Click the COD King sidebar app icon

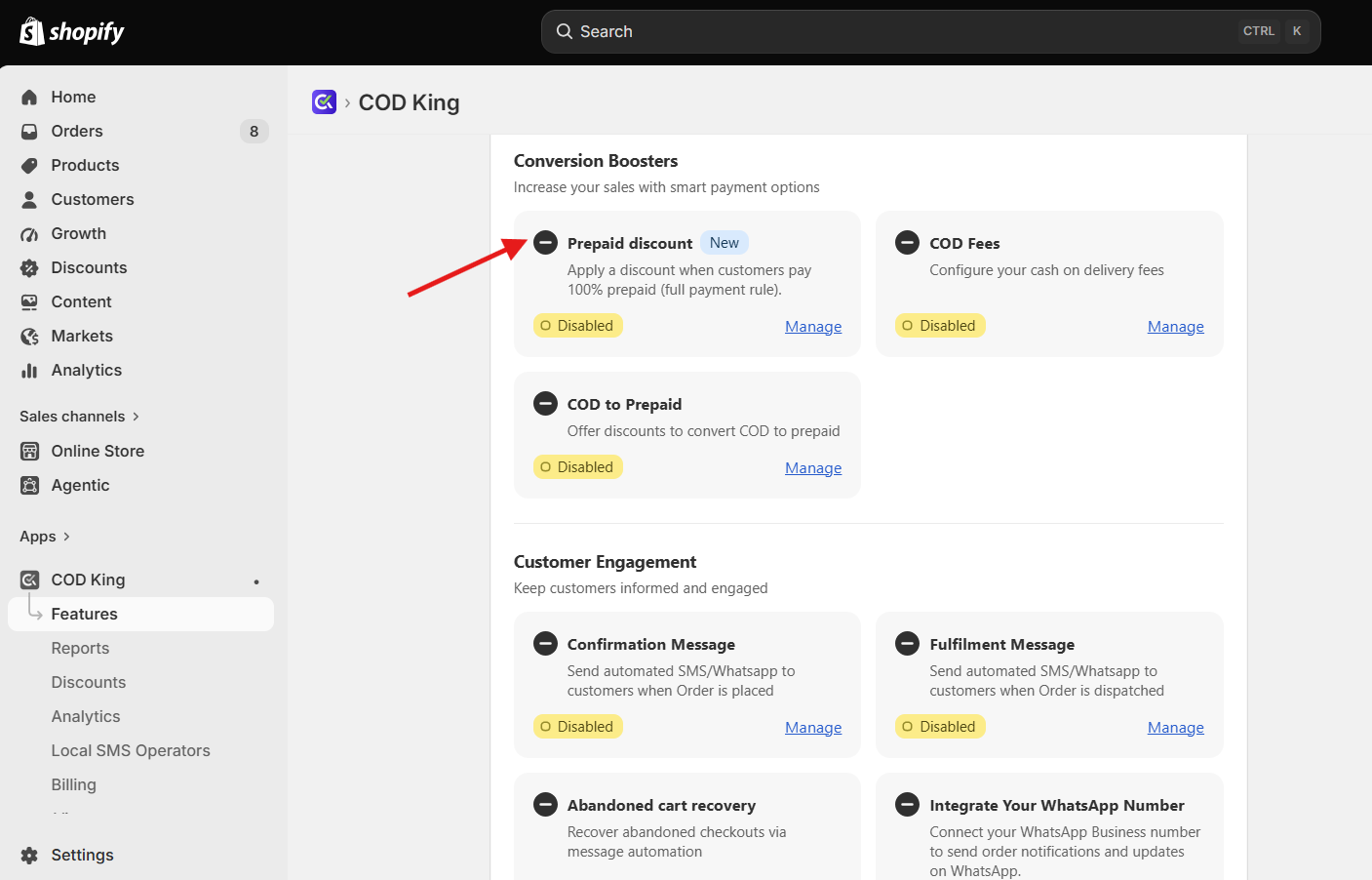point(30,580)
